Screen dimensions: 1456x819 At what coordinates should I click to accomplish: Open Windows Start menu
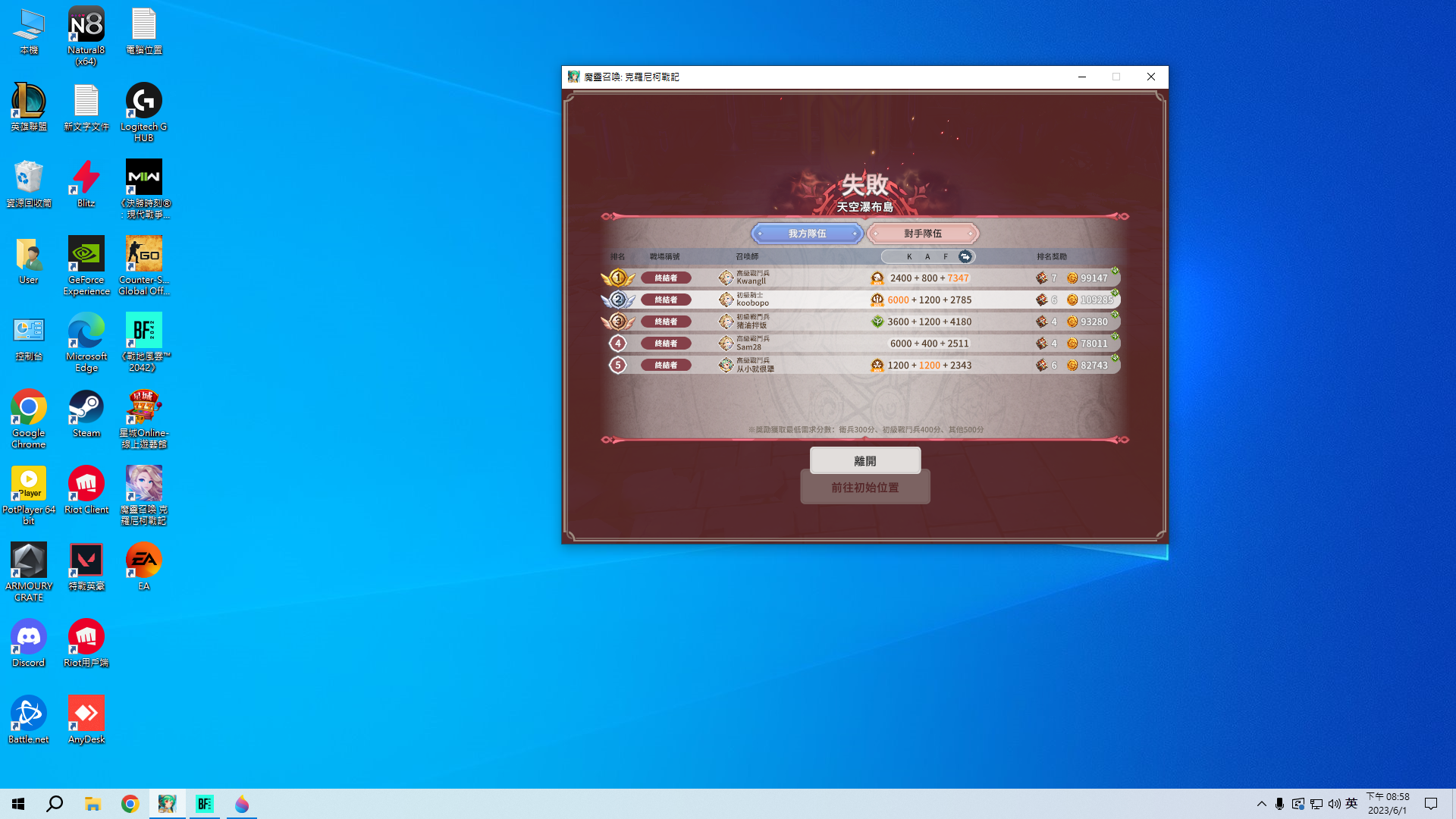coord(18,804)
